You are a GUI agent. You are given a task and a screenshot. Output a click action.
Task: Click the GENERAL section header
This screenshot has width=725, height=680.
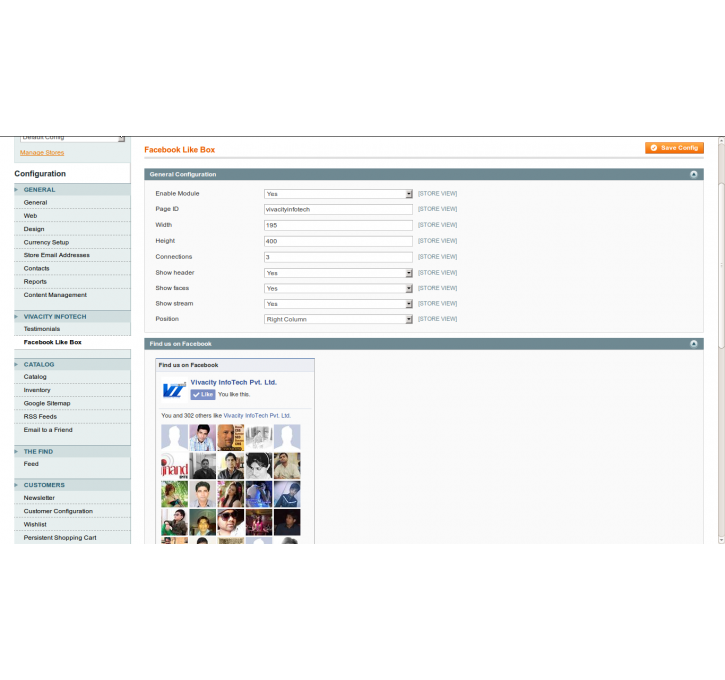(x=72, y=190)
